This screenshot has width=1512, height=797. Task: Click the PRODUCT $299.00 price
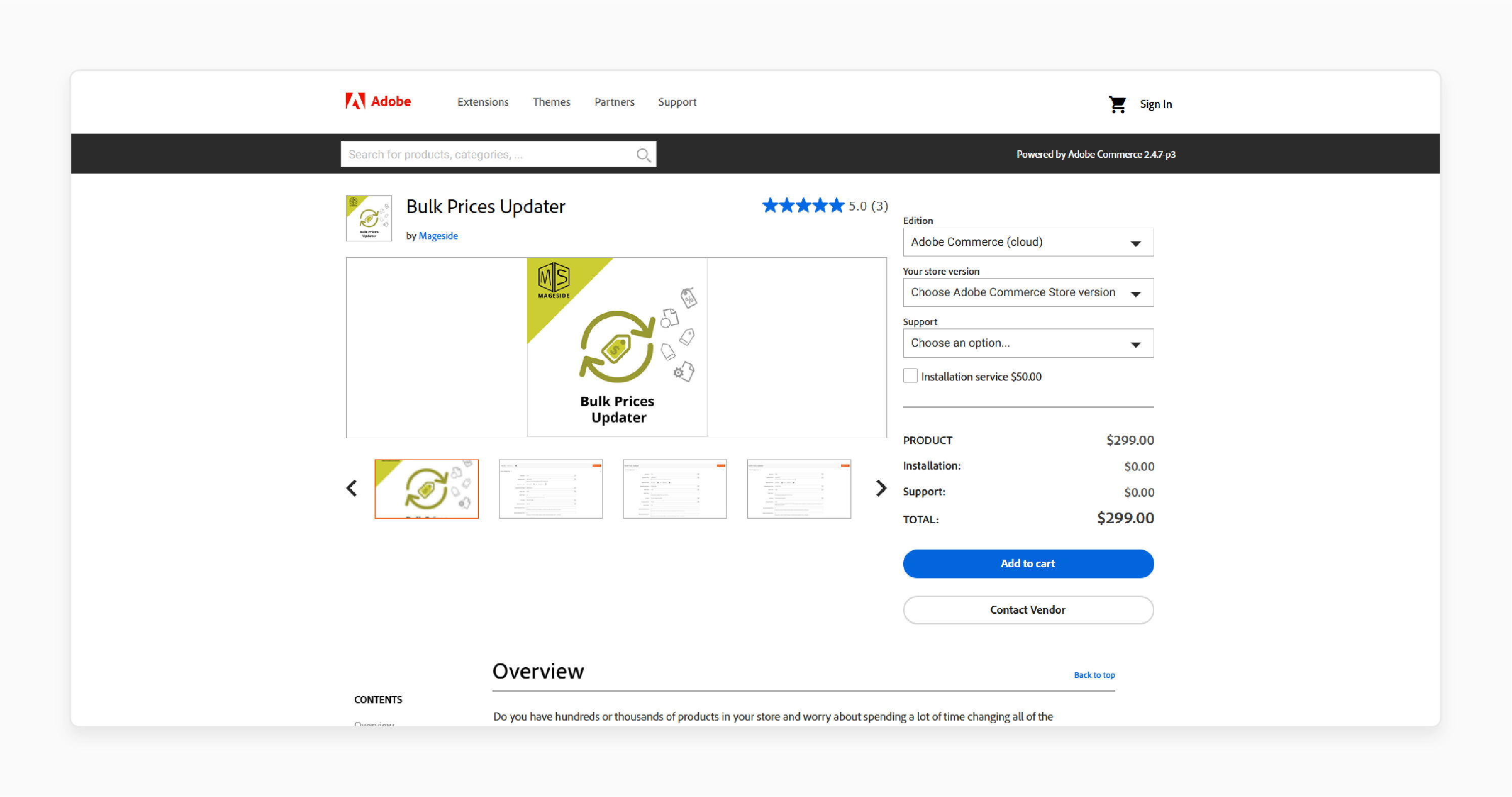click(1130, 440)
